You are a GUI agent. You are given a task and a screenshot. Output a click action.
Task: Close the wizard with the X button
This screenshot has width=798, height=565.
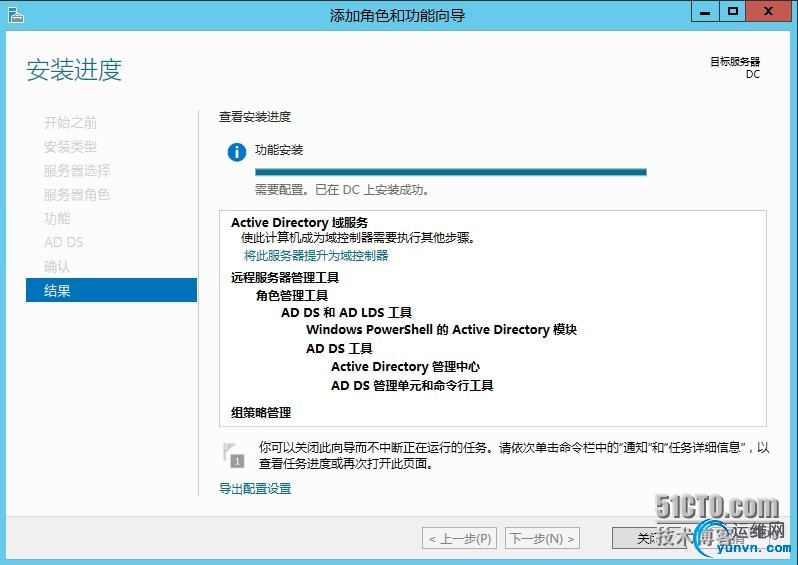tap(768, 12)
